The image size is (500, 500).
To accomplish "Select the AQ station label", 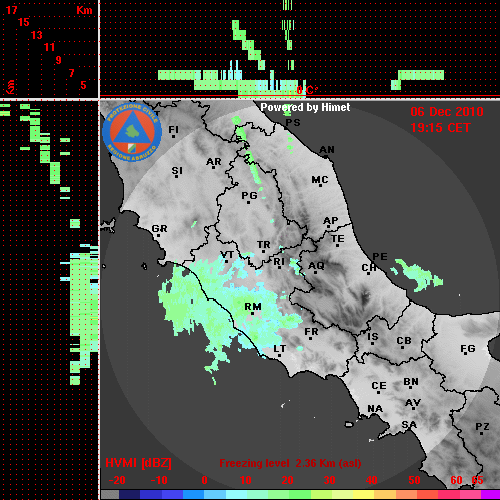I will [x=316, y=266].
